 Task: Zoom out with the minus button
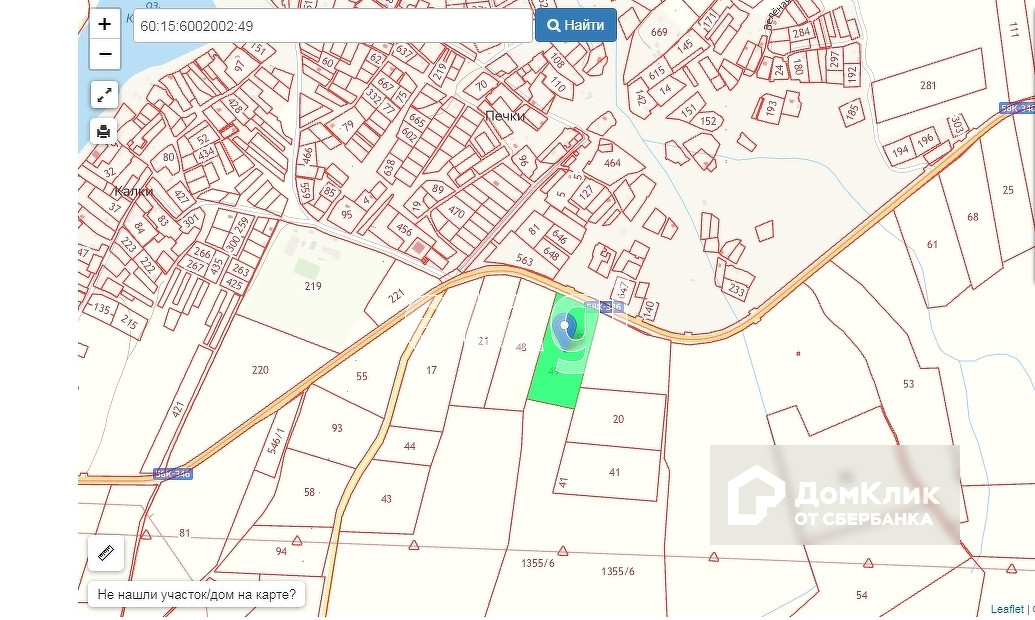(x=104, y=54)
